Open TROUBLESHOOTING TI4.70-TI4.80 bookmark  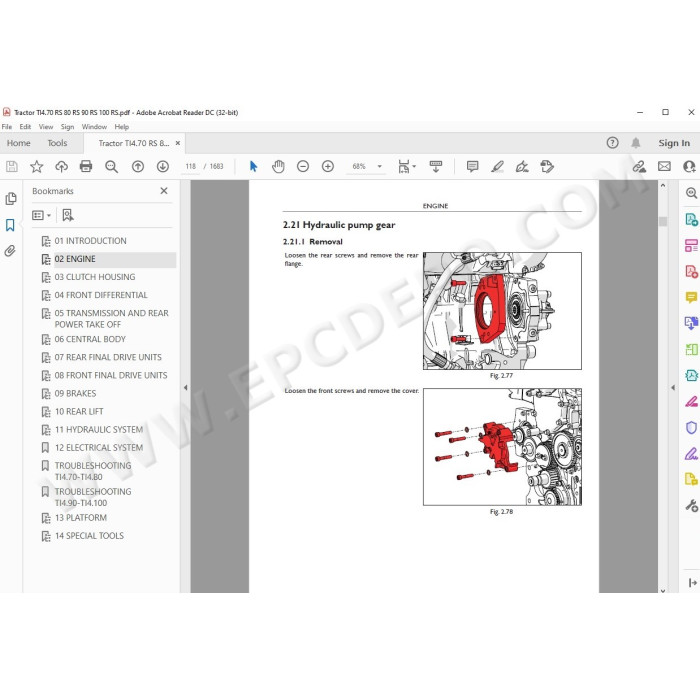pyautogui.click(x=93, y=471)
